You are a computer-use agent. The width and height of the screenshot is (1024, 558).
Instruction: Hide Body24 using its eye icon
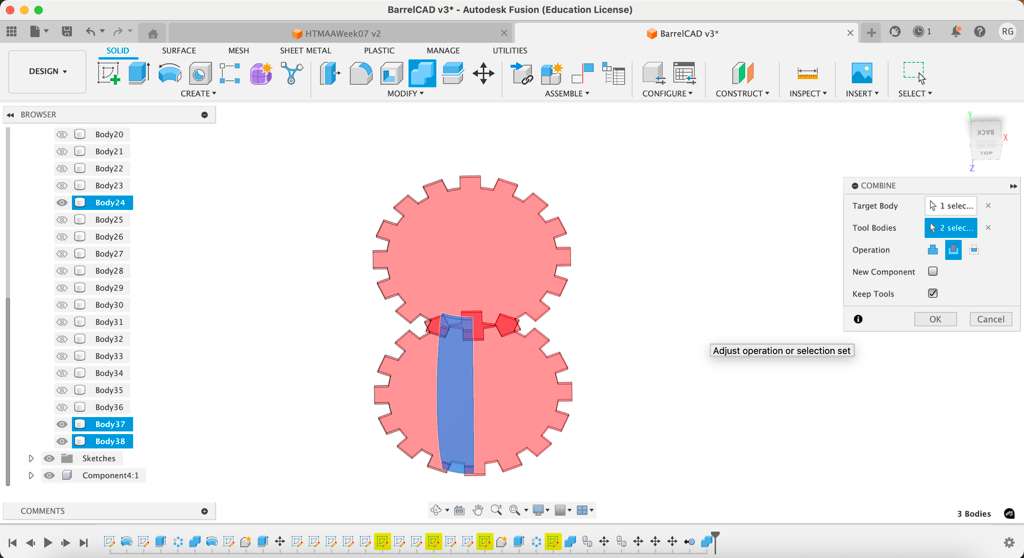coord(62,203)
